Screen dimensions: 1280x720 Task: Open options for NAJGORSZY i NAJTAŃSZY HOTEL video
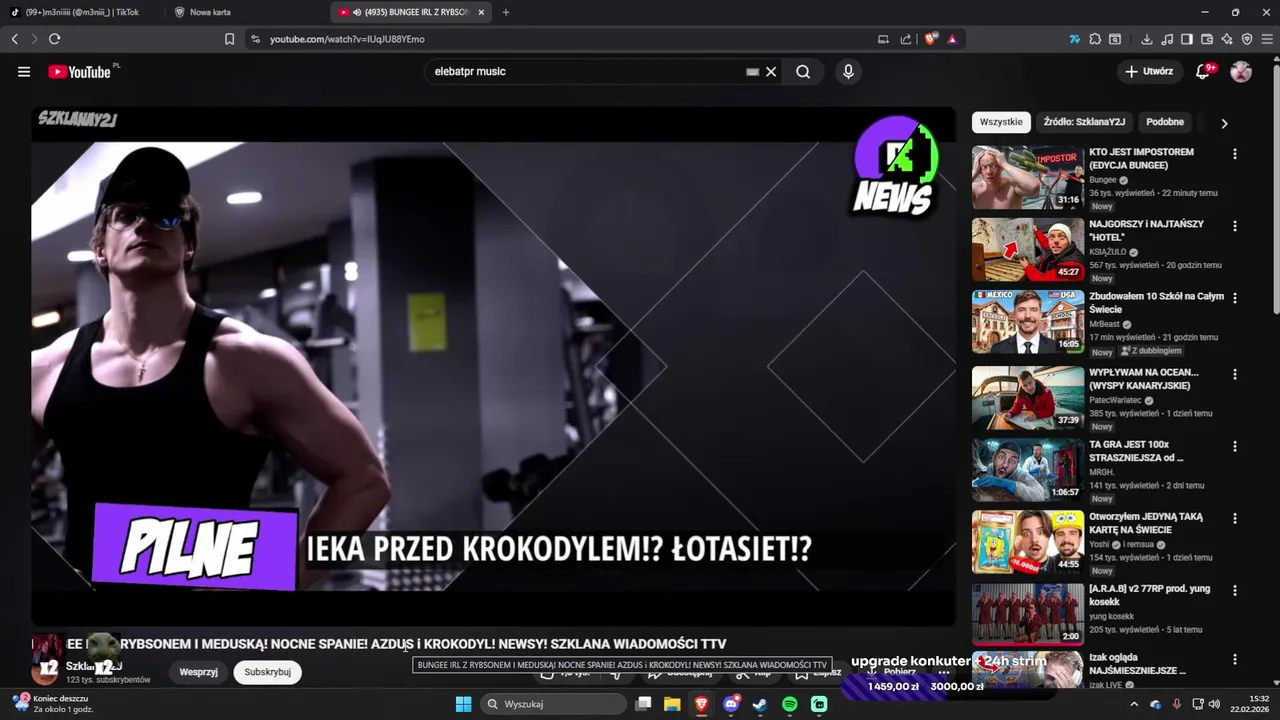tap(1235, 226)
